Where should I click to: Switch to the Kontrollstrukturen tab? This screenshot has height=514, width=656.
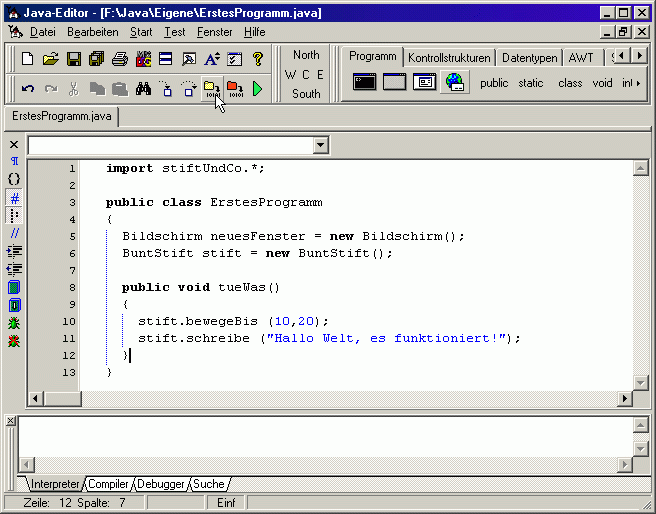(x=449, y=58)
